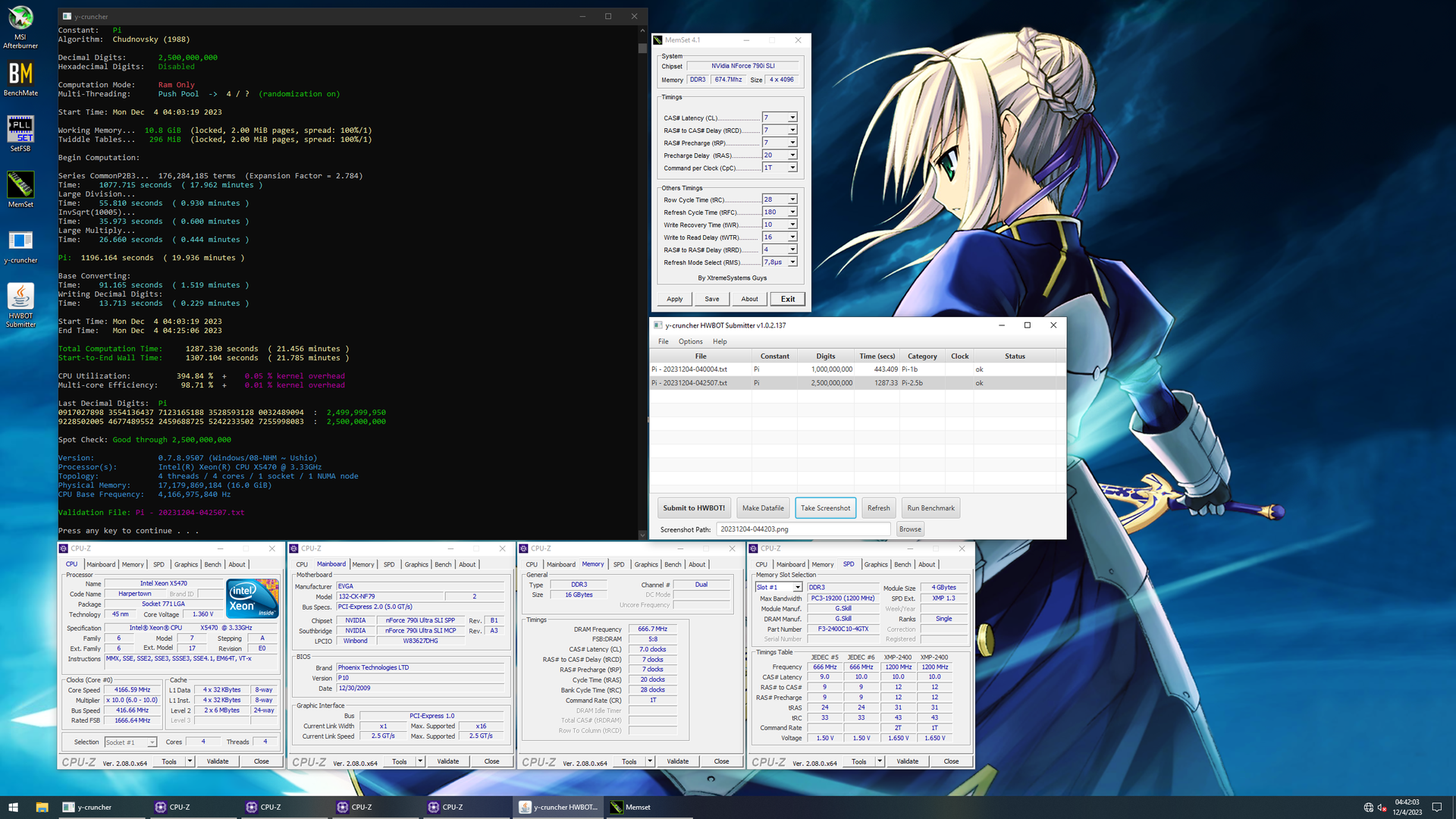Open Tools dropdown arrow in CPU-Z CPU window
The width and height of the screenshot is (1456, 819).
coord(190,761)
